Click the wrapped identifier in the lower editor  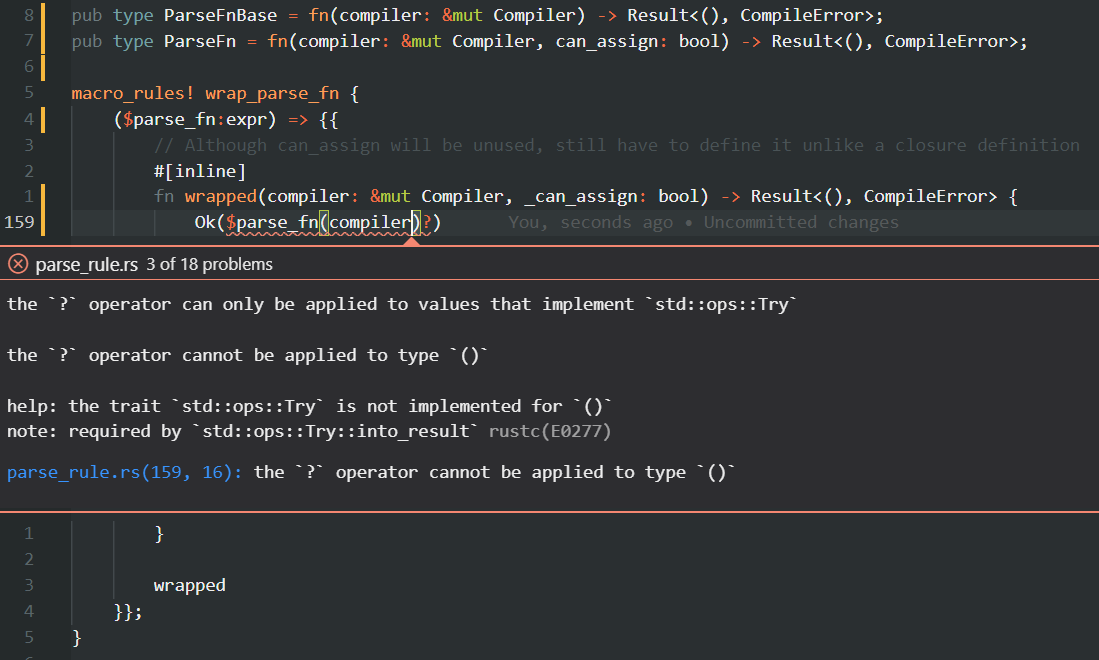pos(190,584)
